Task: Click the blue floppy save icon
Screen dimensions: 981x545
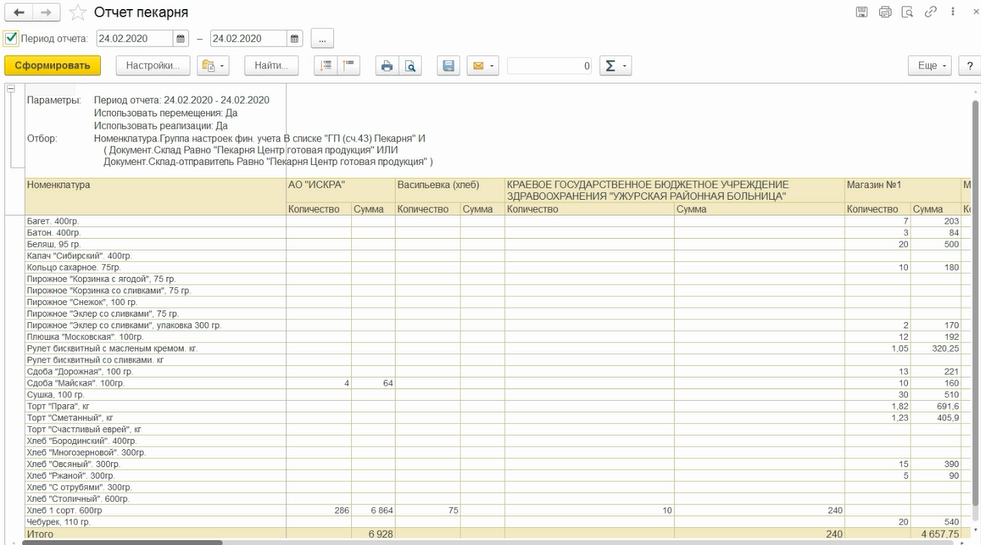Action: pos(449,66)
